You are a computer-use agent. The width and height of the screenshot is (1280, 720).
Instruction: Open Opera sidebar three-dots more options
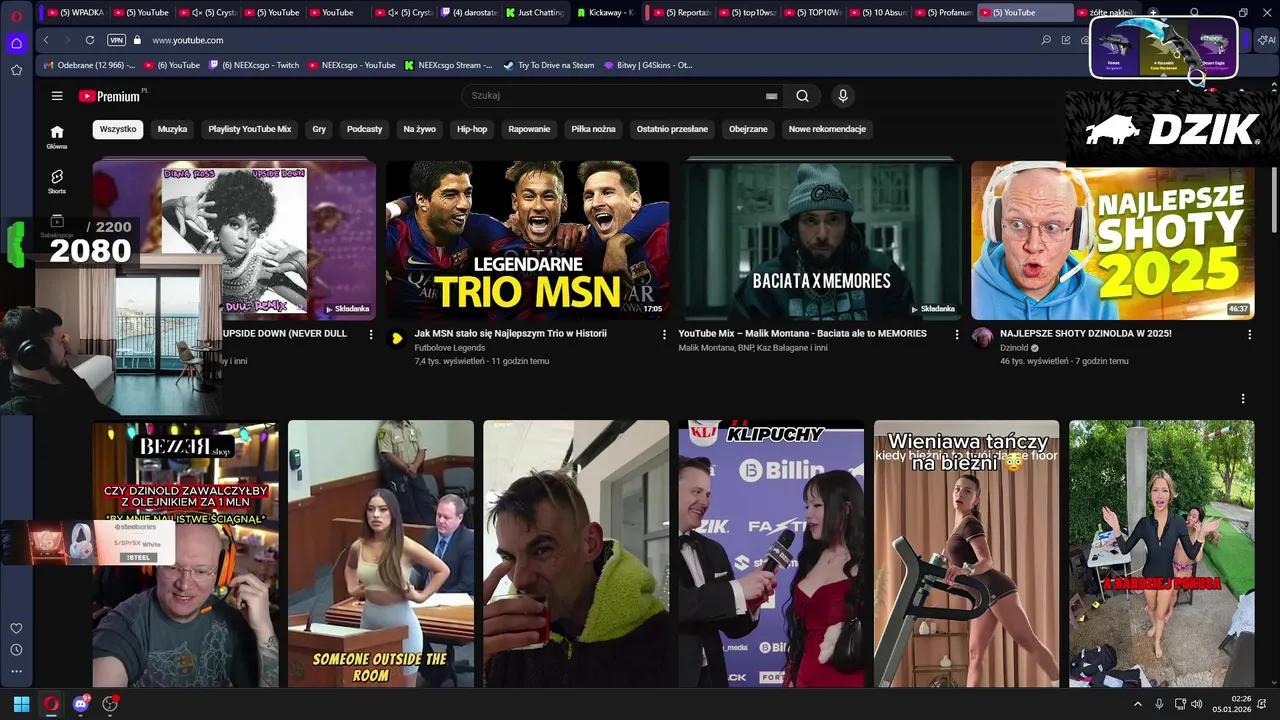click(x=16, y=671)
